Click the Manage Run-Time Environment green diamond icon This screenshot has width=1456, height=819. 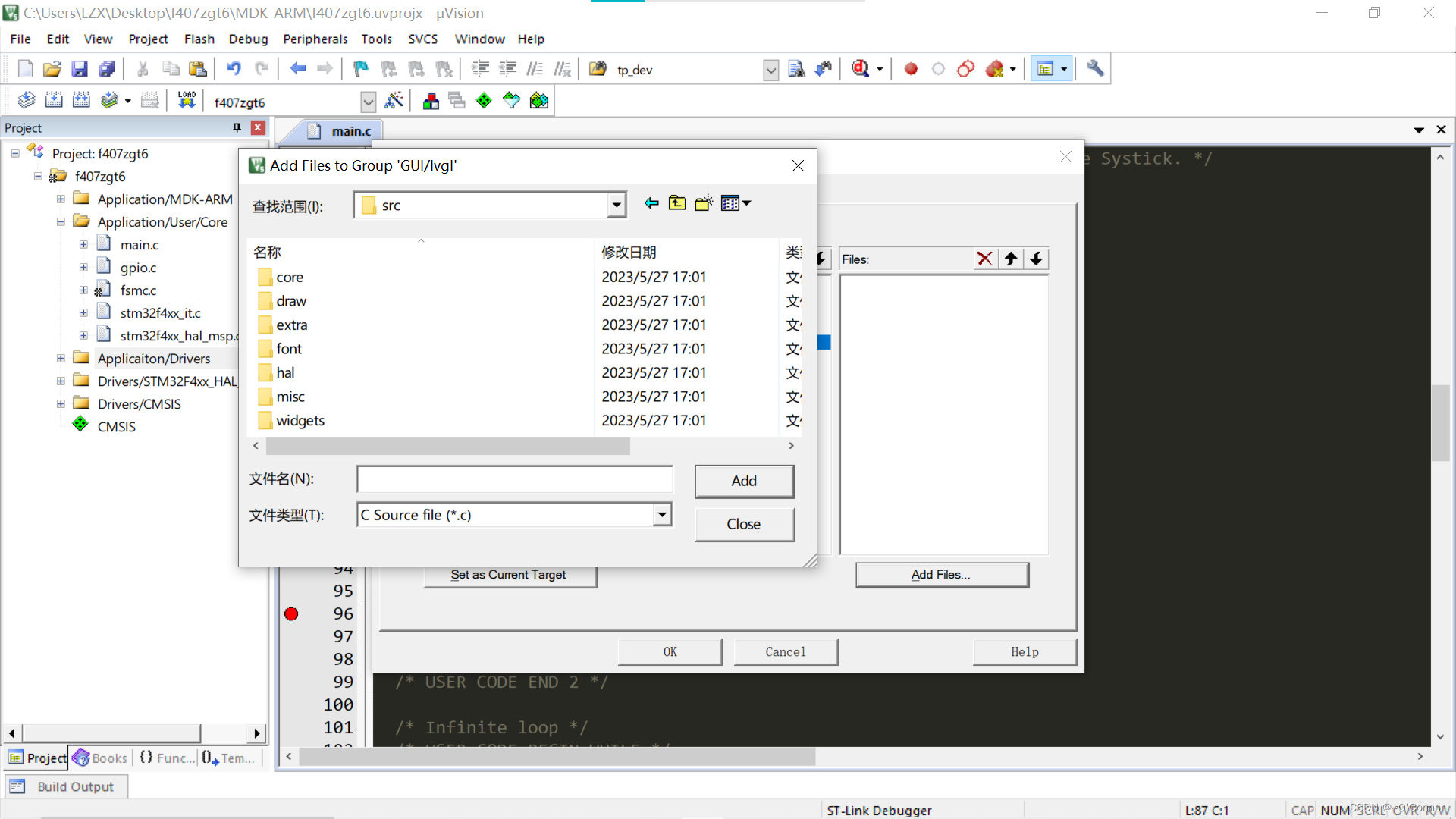[x=484, y=101]
